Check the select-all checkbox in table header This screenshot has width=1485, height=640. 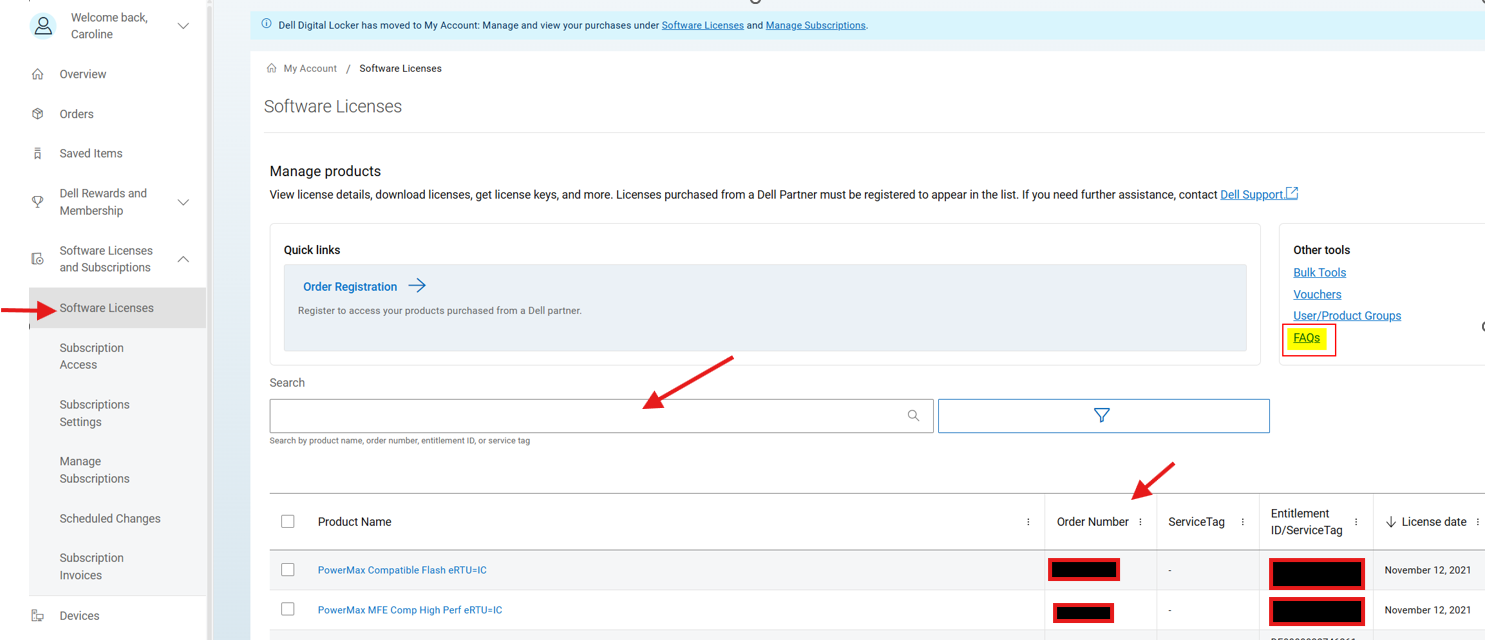288,520
